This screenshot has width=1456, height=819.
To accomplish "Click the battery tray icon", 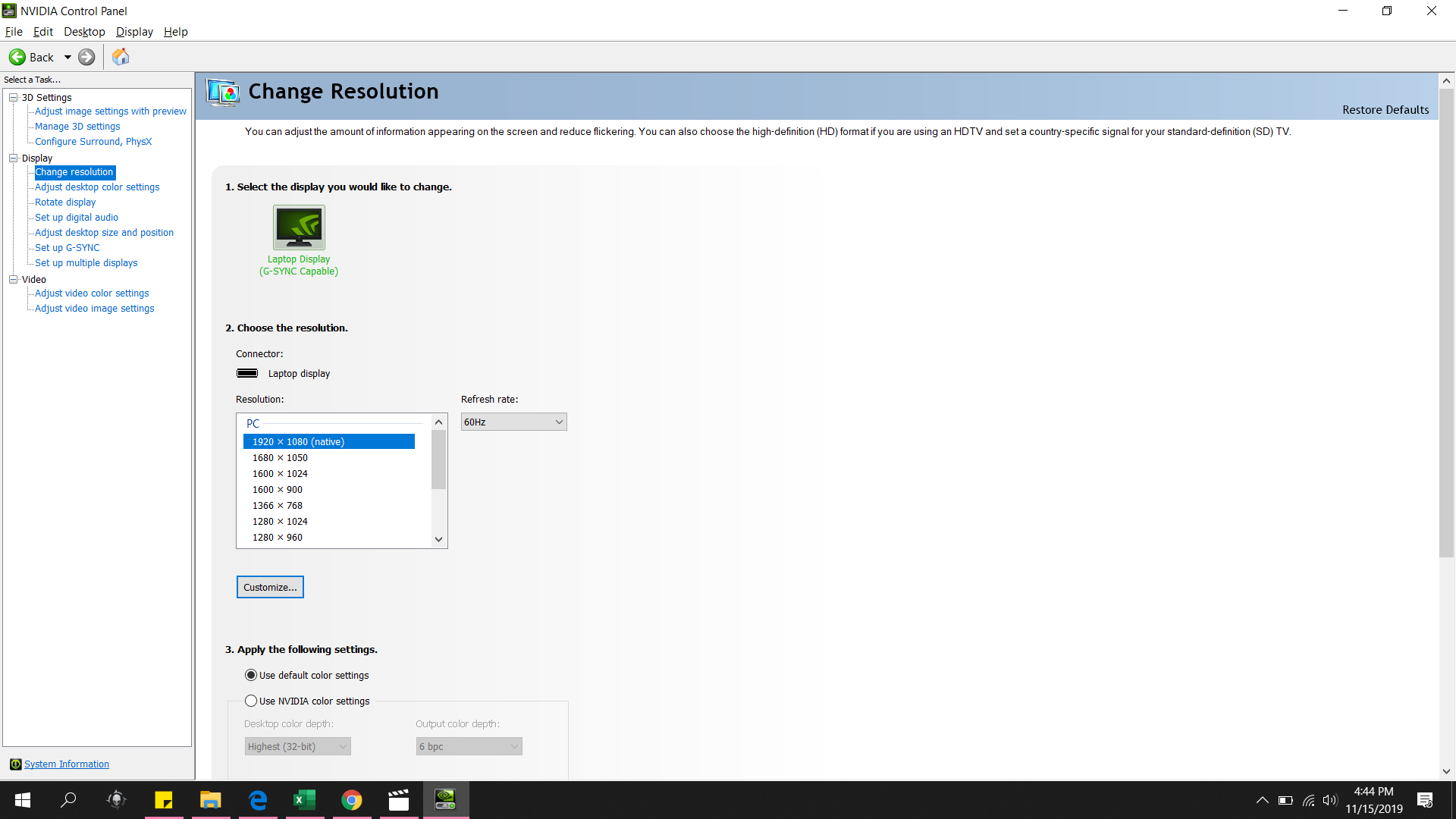I will click(1285, 800).
